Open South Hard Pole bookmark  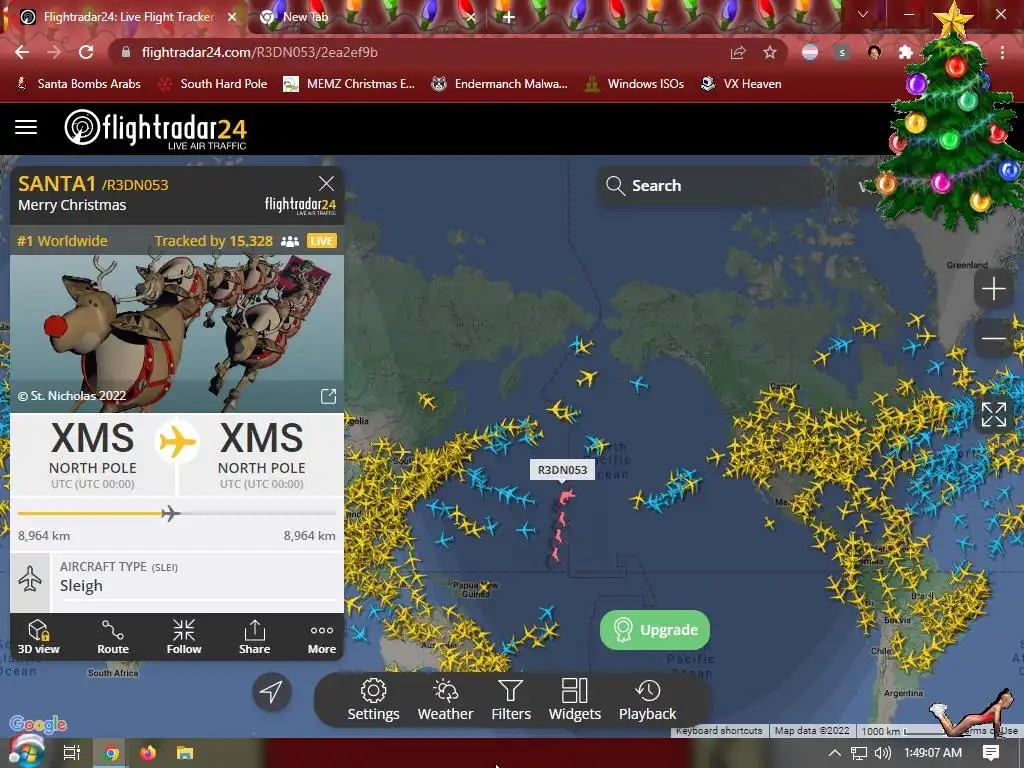tap(213, 84)
